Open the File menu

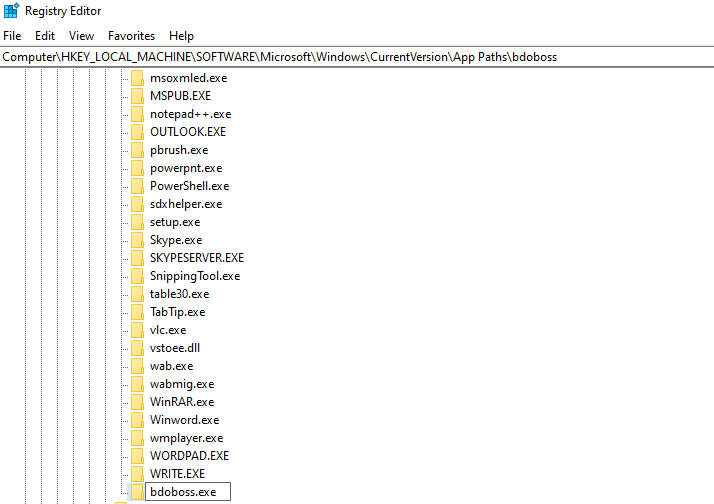12,36
